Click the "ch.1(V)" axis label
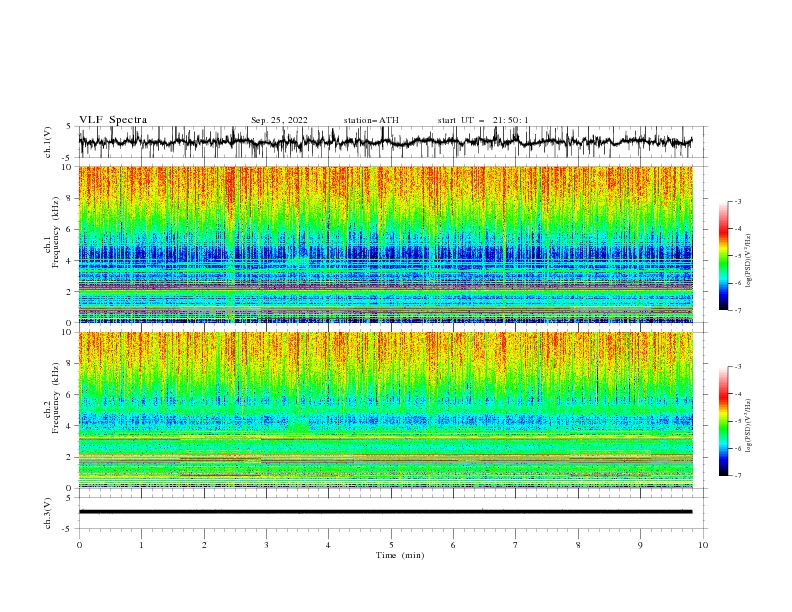This screenshot has height=612, width=792. point(48,142)
